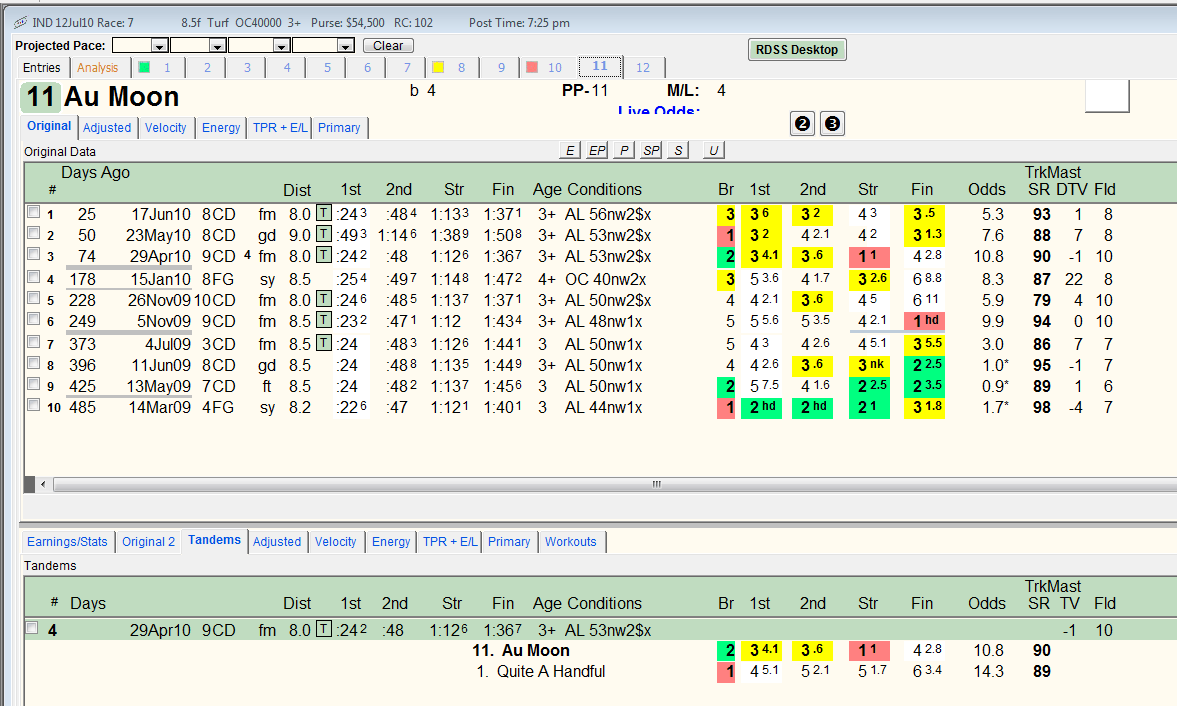Open the upper TPR + E/L tab
The image size is (1177, 706).
(x=280, y=128)
